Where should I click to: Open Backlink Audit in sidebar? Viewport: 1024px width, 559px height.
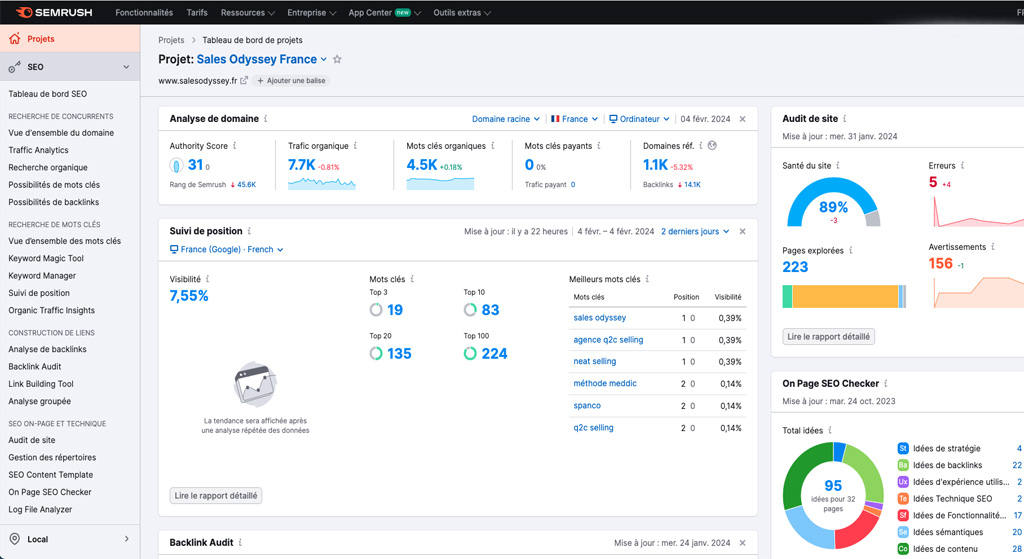tap(35, 367)
